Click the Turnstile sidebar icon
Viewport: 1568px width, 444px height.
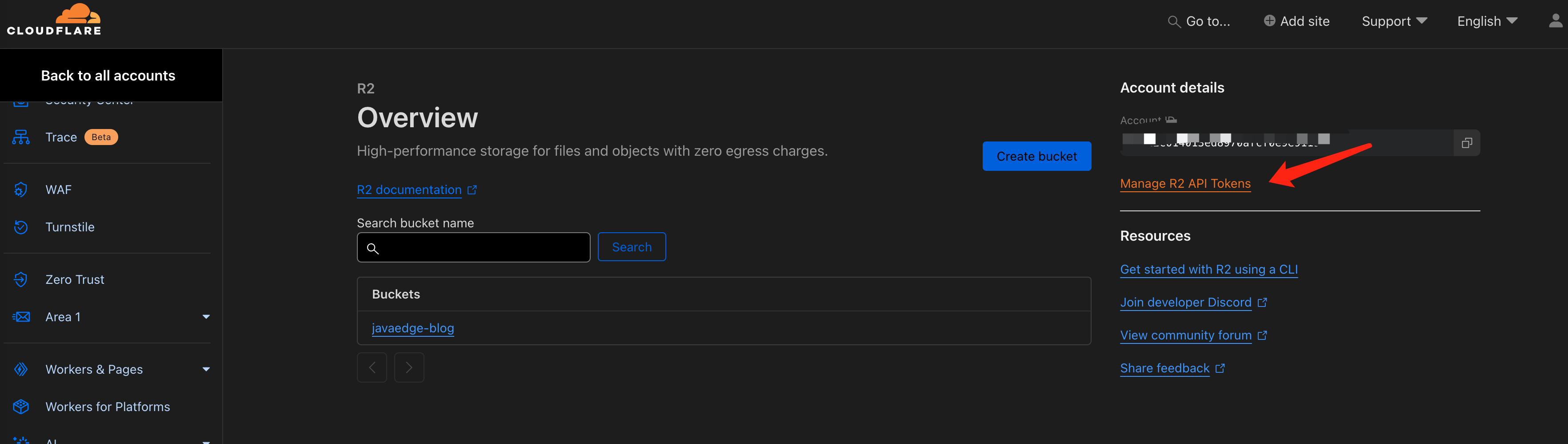(21, 227)
